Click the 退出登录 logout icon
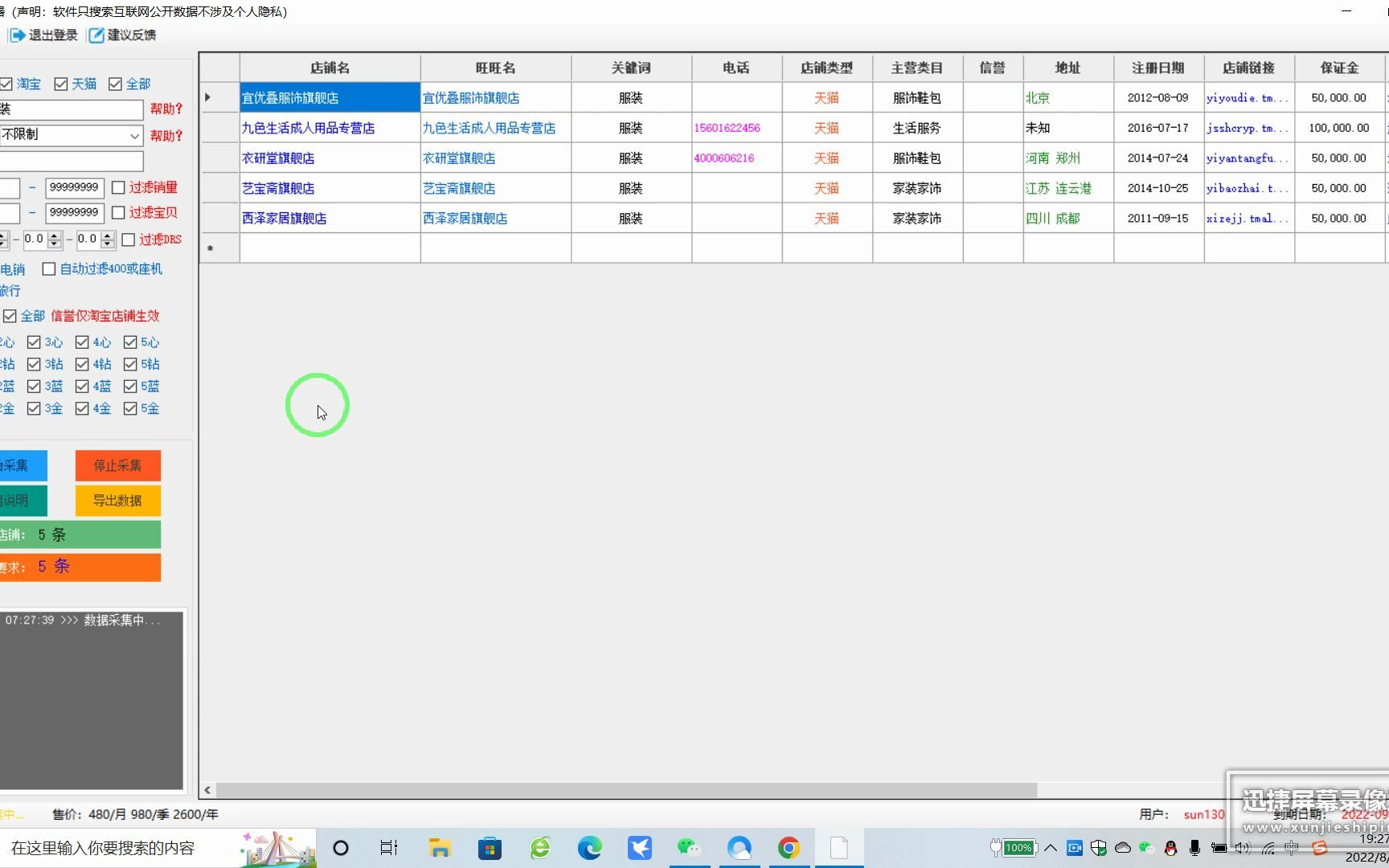 click(x=17, y=35)
